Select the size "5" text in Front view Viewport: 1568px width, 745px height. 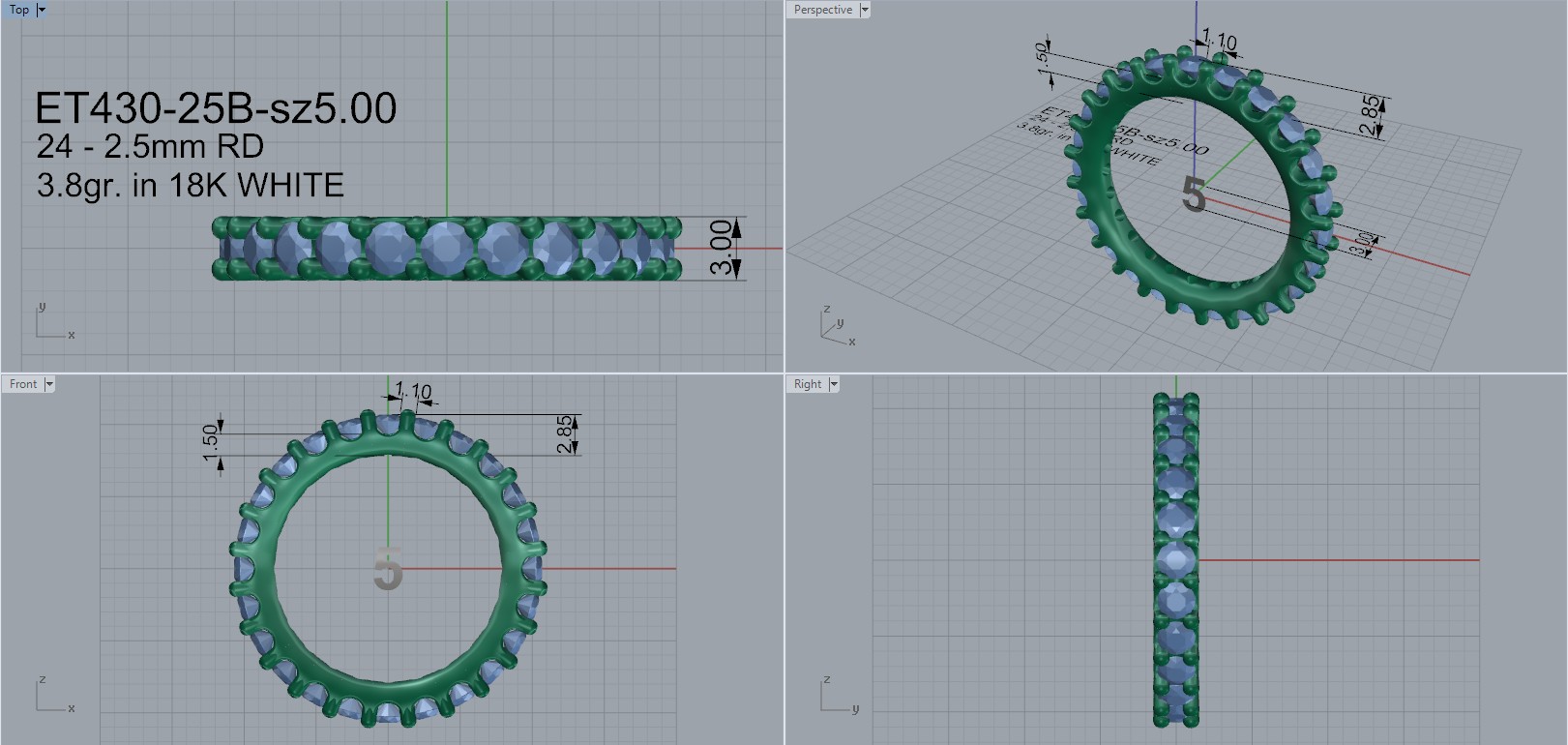(x=388, y=568)
